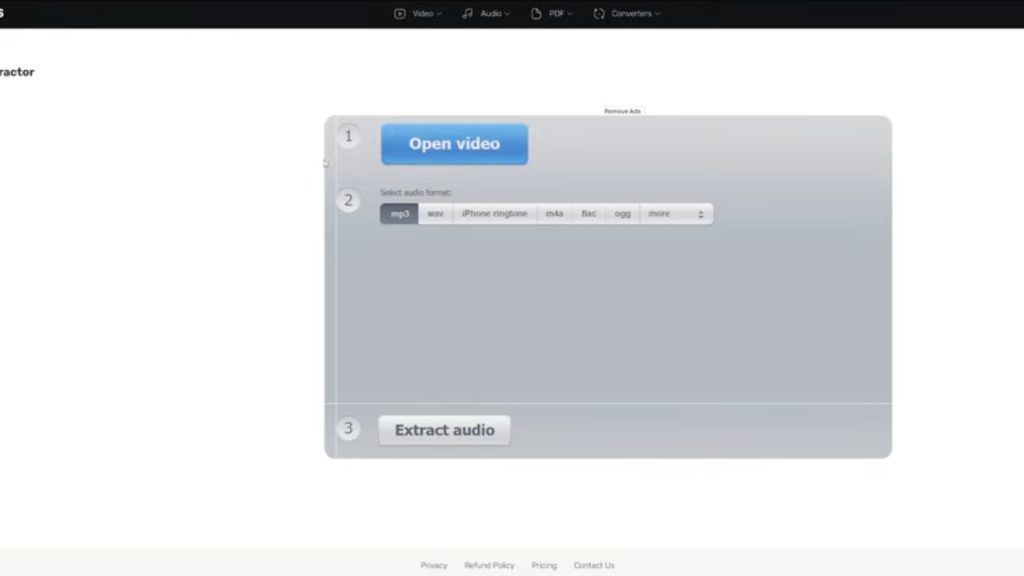The width and height of the screenshot is (1024, 576).
Task: Open the PDF menu in the top bar
Action: pos(552,14)
